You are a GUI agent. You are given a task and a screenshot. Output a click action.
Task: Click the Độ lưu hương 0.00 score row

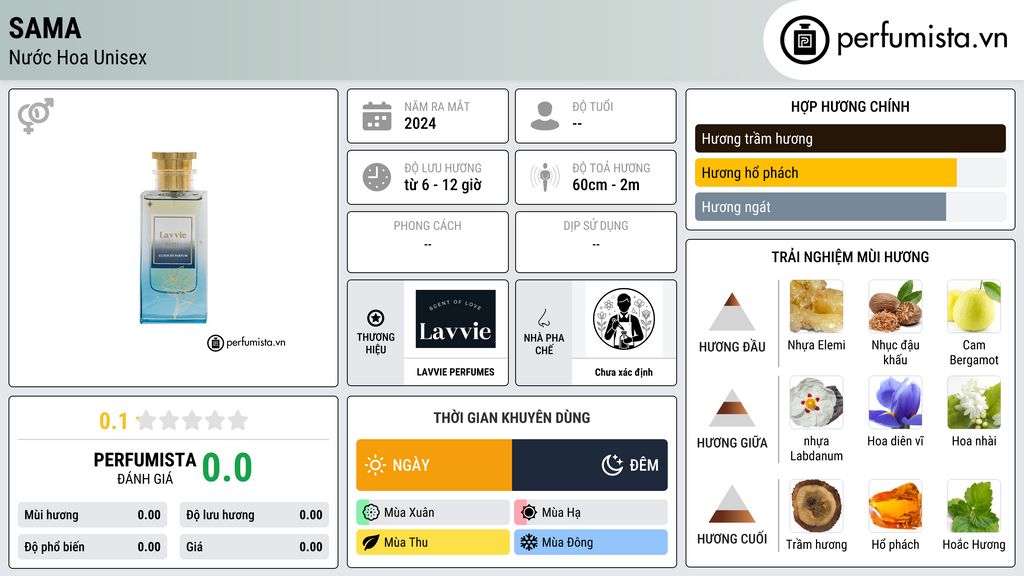coord(254,515)
